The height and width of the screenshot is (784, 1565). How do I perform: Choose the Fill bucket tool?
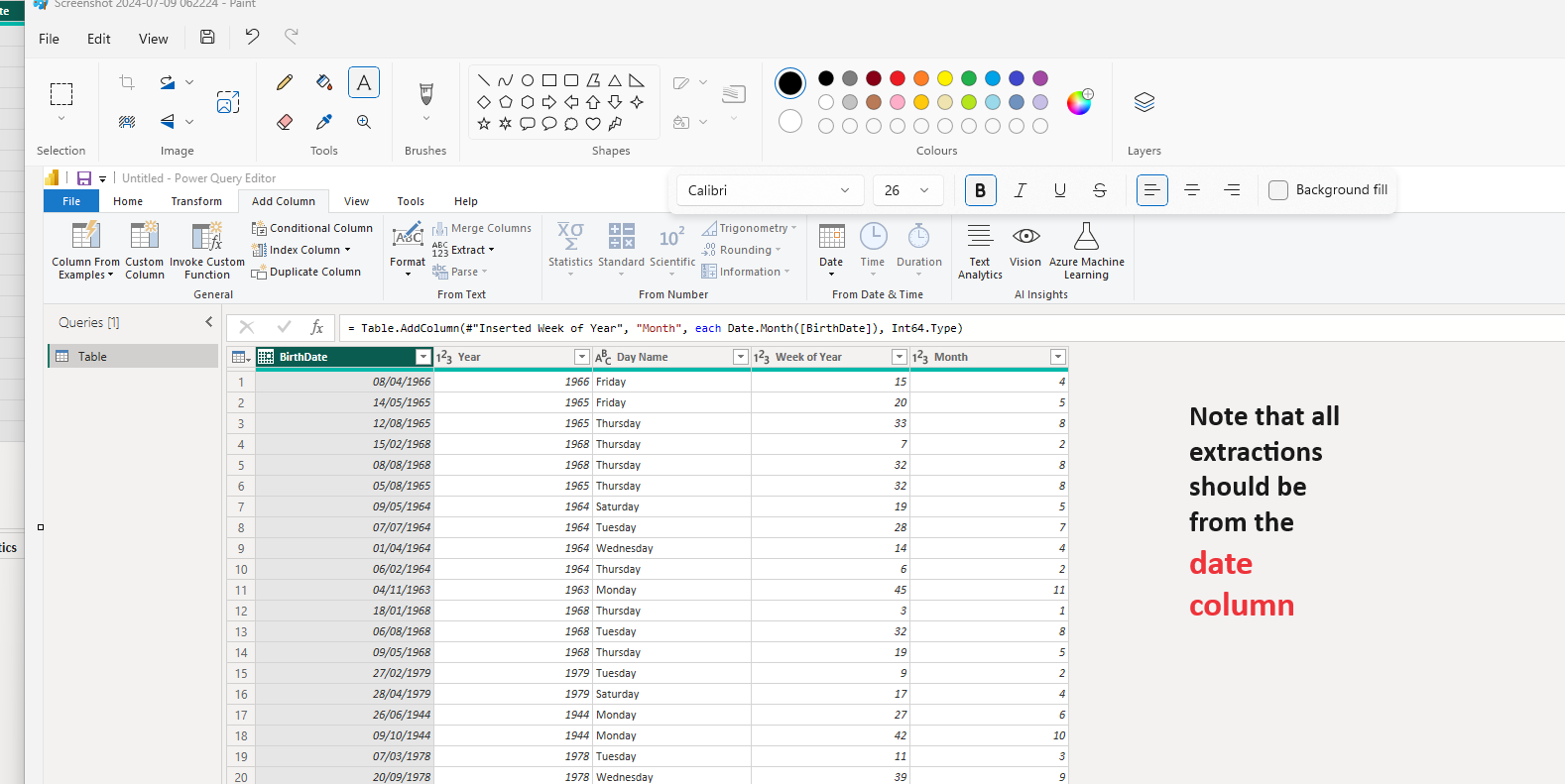[x=324, y=82]
